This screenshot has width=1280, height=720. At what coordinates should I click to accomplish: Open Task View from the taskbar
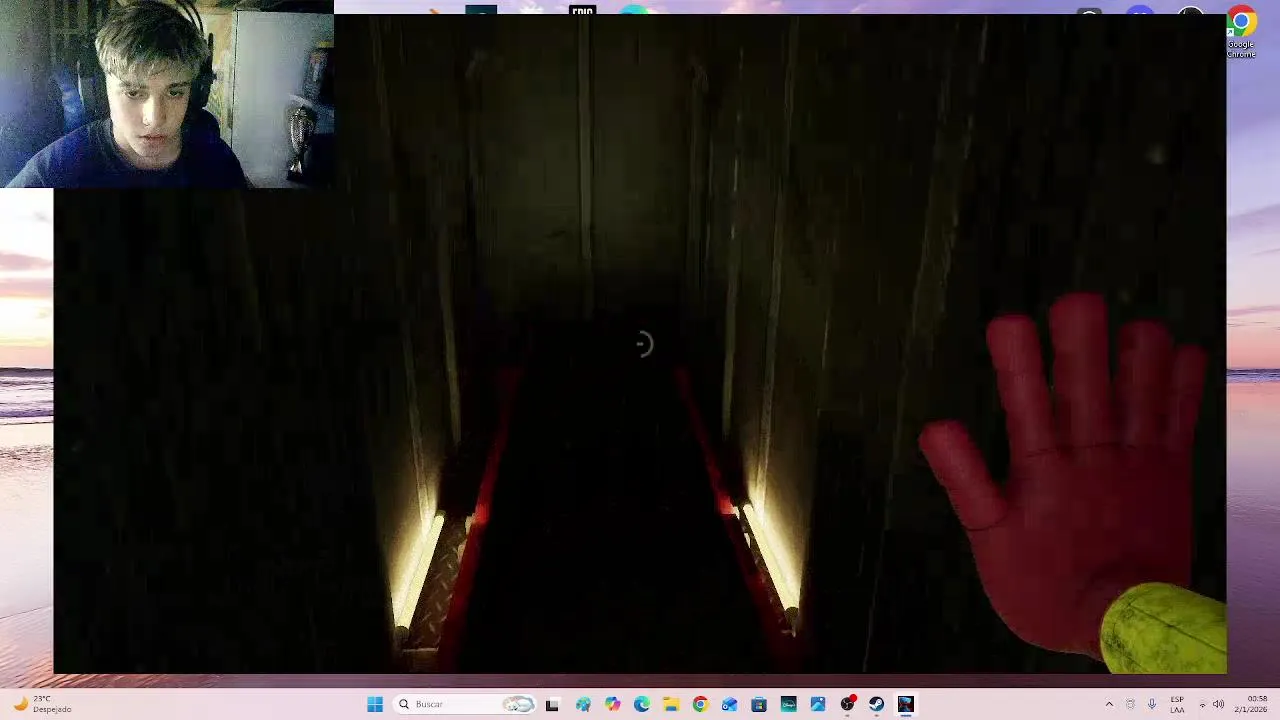pyautogui.click(x=552, y=704)
